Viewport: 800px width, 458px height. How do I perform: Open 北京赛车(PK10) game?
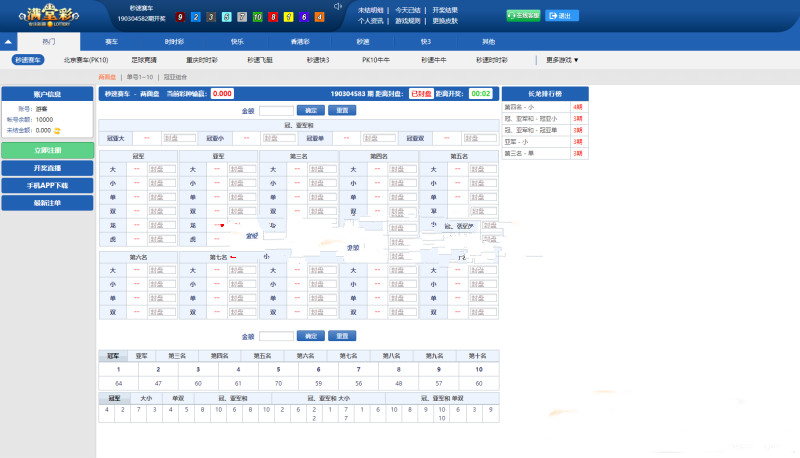[86, 60]
